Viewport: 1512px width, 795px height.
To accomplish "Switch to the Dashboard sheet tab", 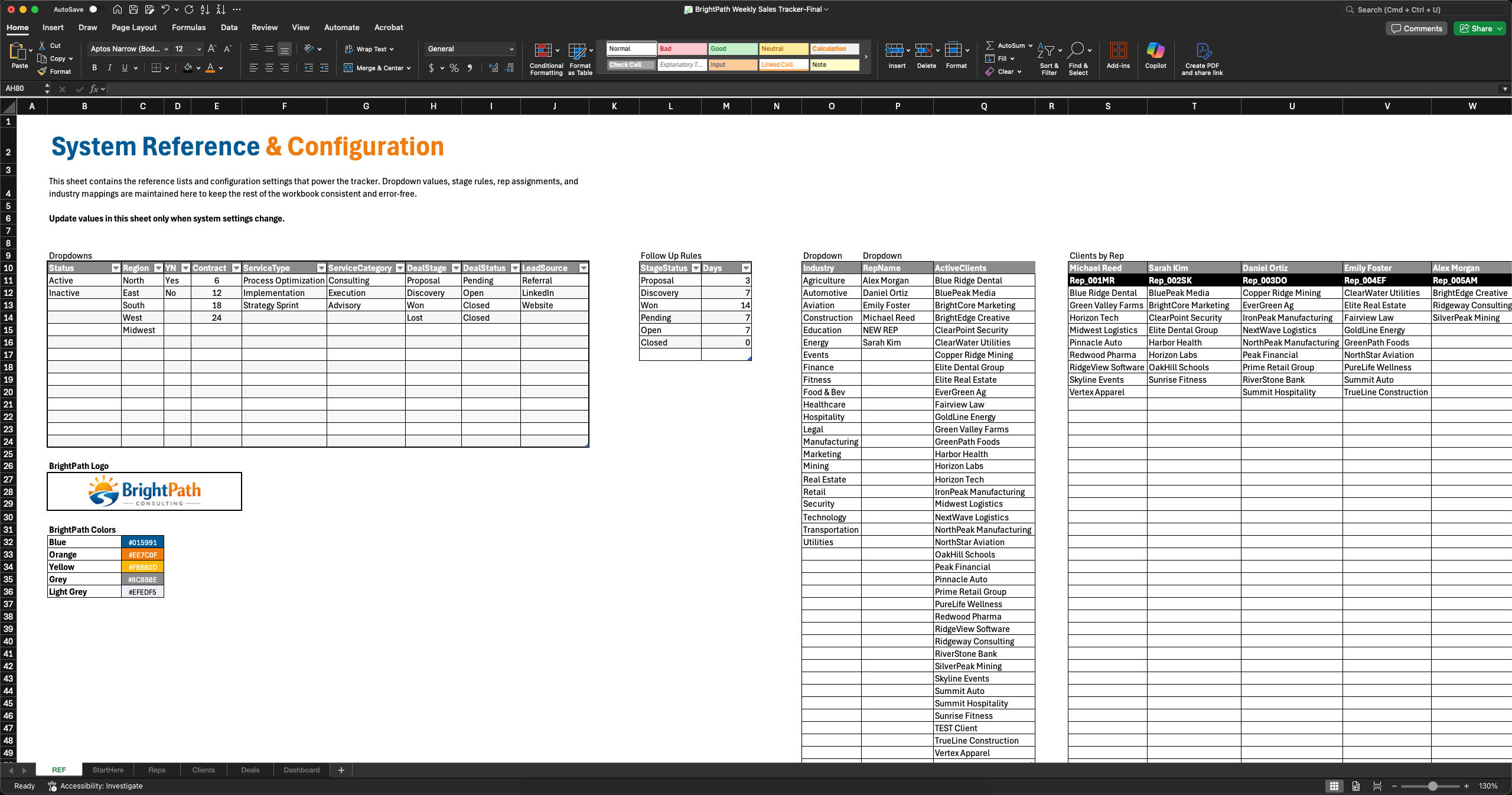I will point(301,770).
